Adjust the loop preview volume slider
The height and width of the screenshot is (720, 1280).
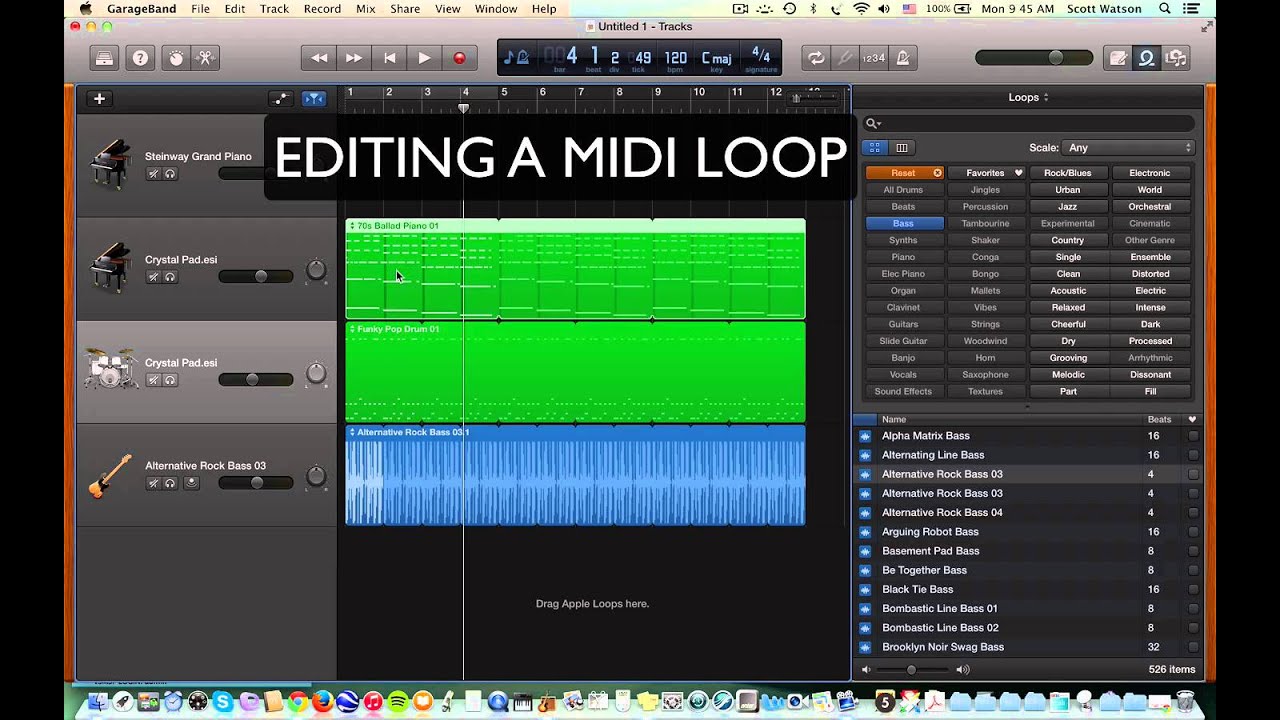pos(913,670)
